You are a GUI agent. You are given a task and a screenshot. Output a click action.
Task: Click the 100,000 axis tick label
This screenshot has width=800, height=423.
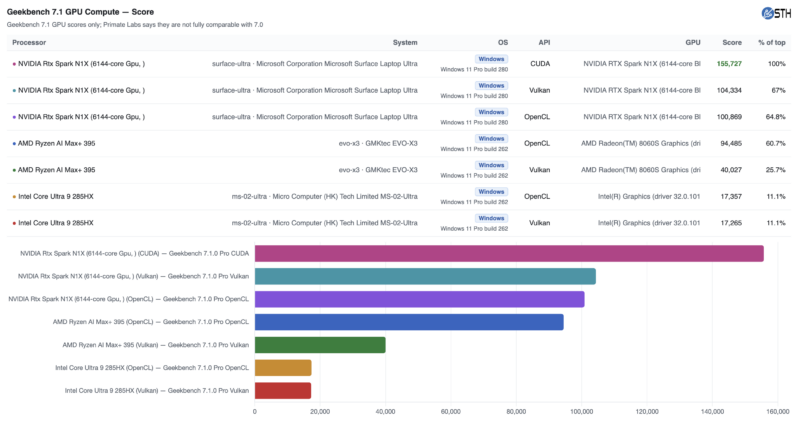(582, 412)
